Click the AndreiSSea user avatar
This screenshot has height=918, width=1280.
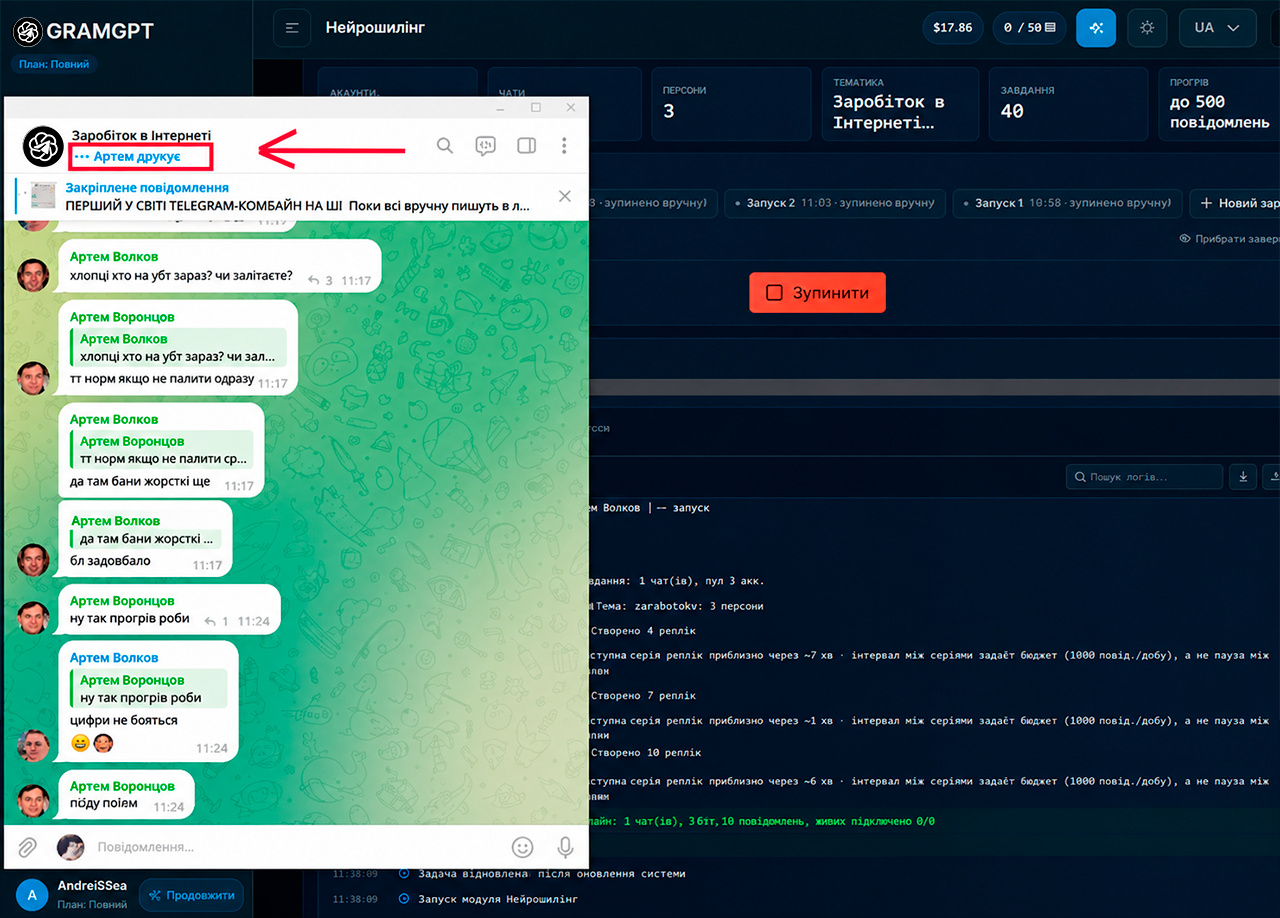pos(31,895)
